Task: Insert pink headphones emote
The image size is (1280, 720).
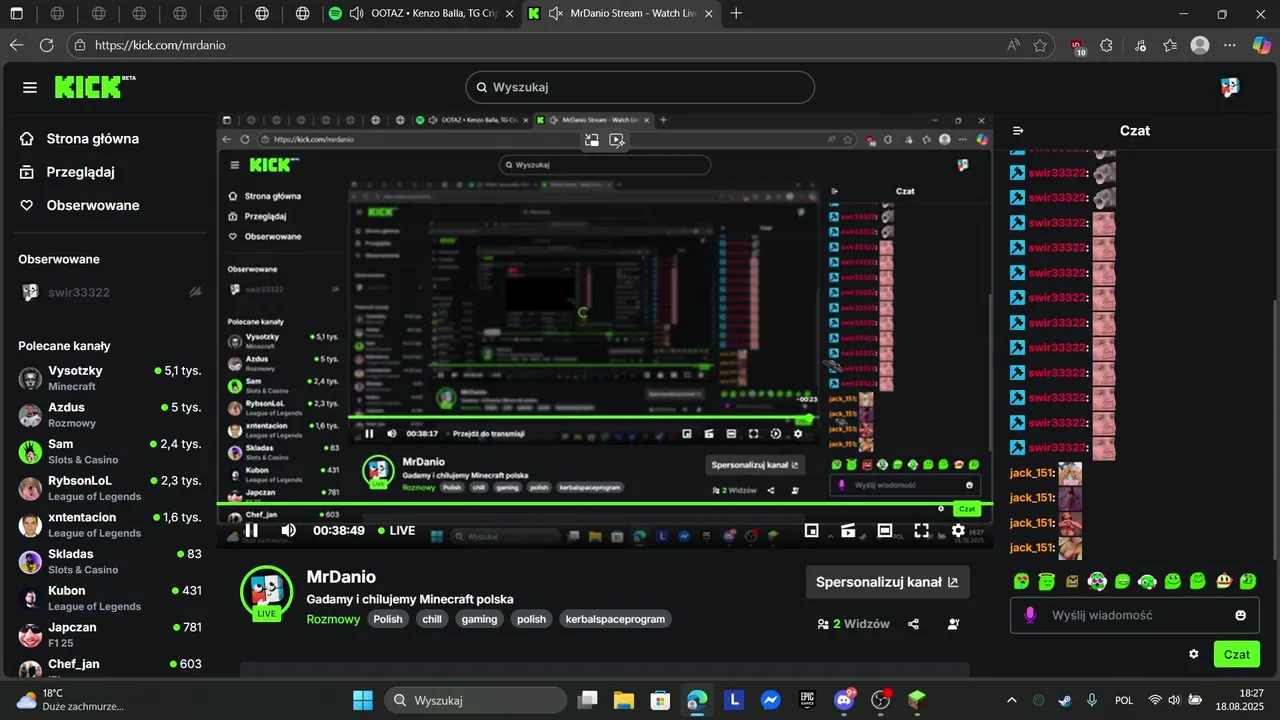Action: 1097,581
